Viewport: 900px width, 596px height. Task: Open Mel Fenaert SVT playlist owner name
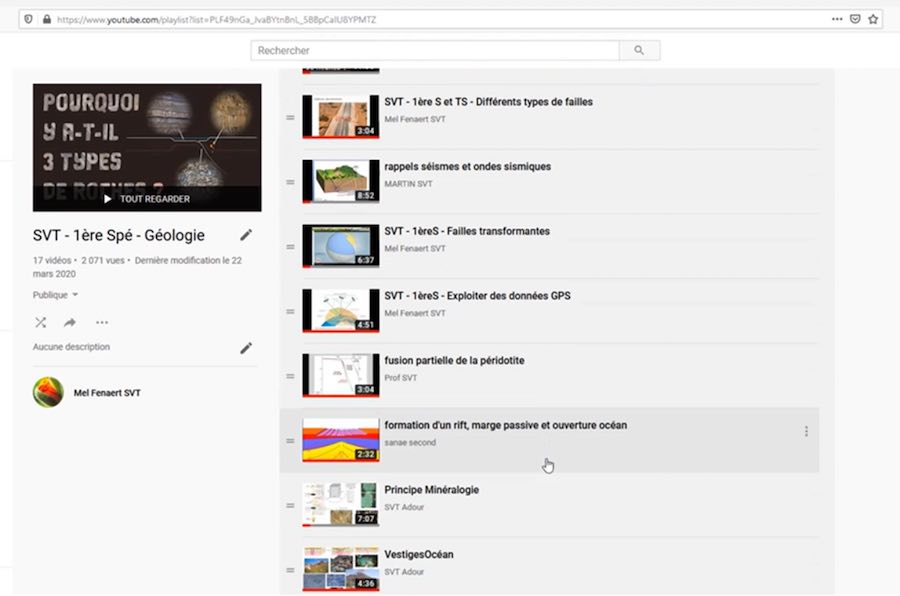tap(107, 393)
